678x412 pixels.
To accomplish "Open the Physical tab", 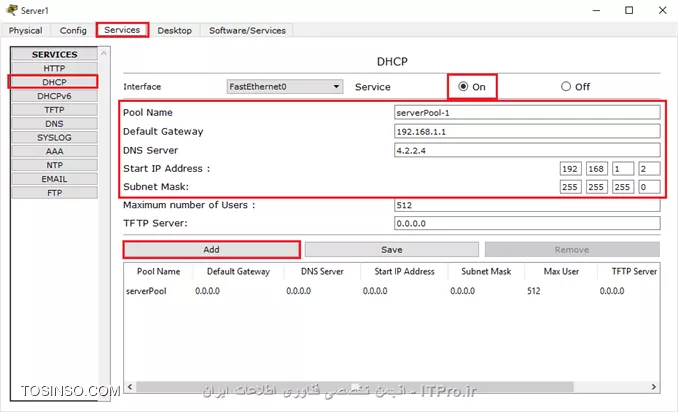I will coord(26,31).
